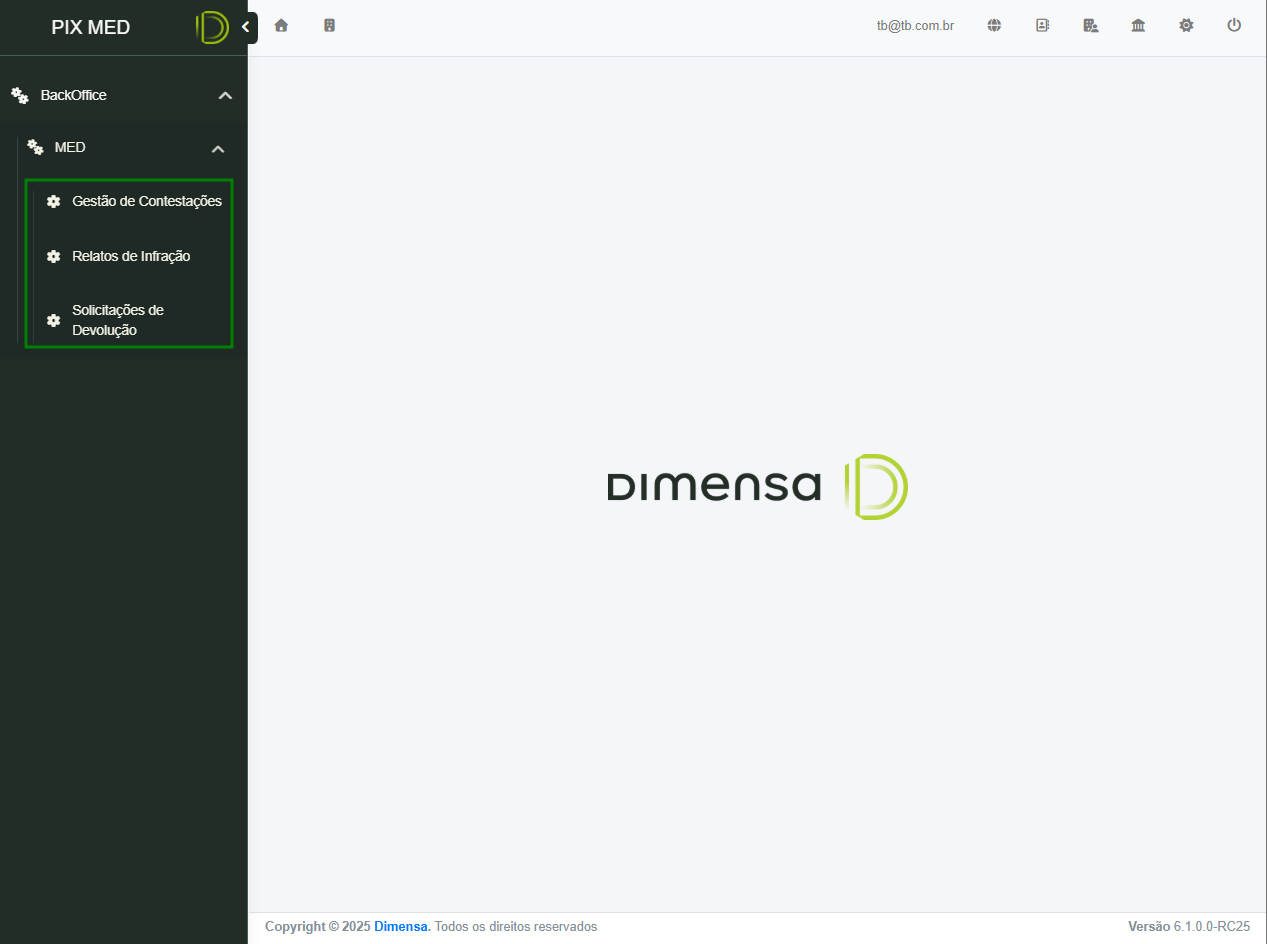Select the MED menu label
The image size is (1267, 944).
(x=70, y=147)
